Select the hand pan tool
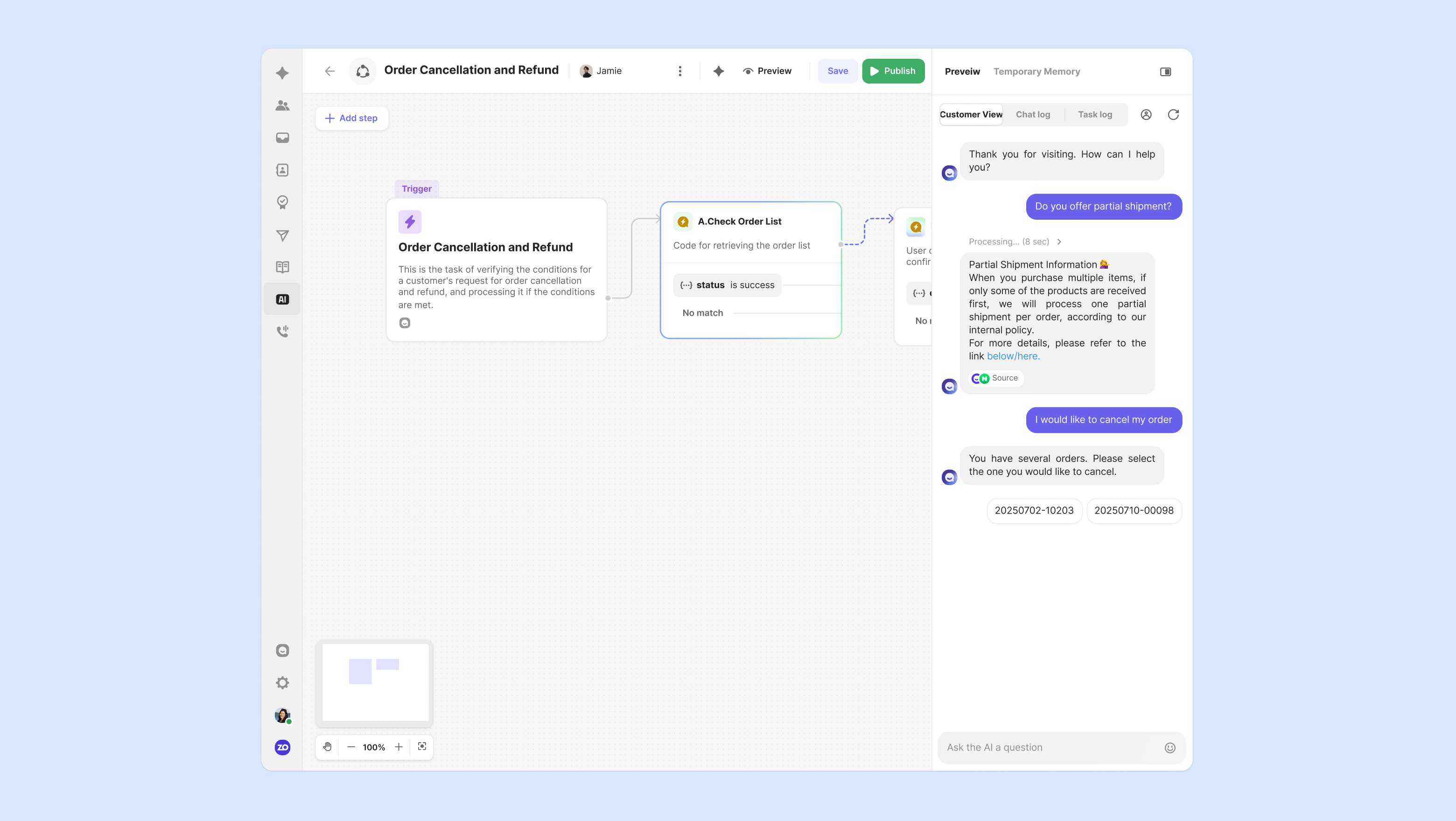Image resolution: width=1456 pixels, height=821 pixels. (x=327, y=746)
